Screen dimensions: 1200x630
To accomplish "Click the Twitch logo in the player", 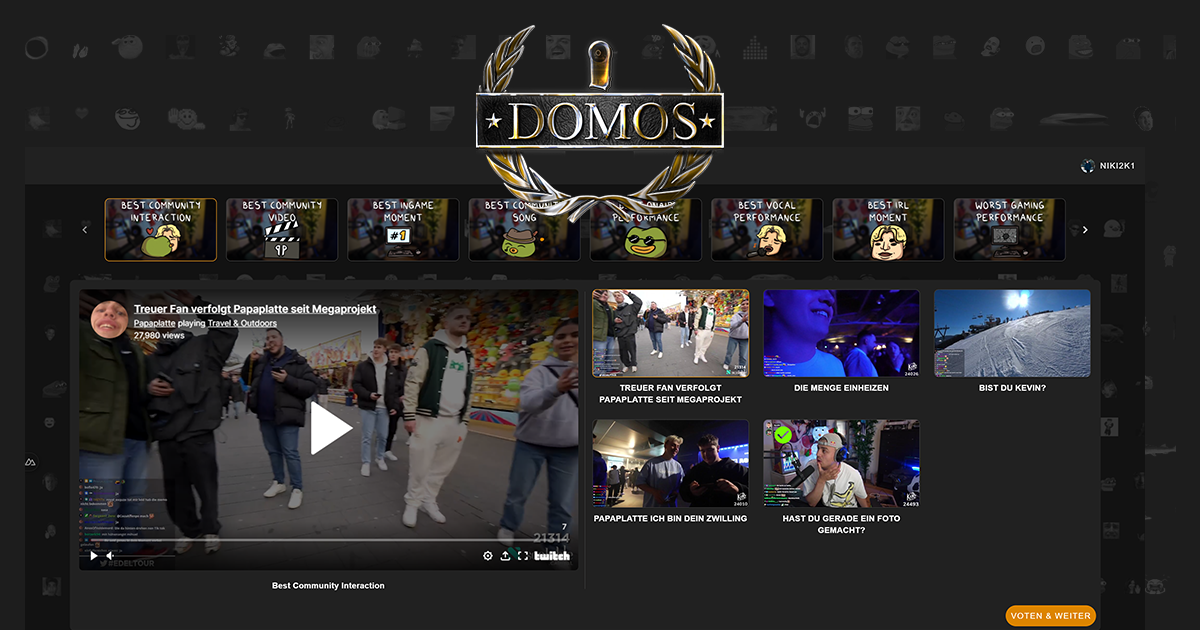I will coord(554,554).
